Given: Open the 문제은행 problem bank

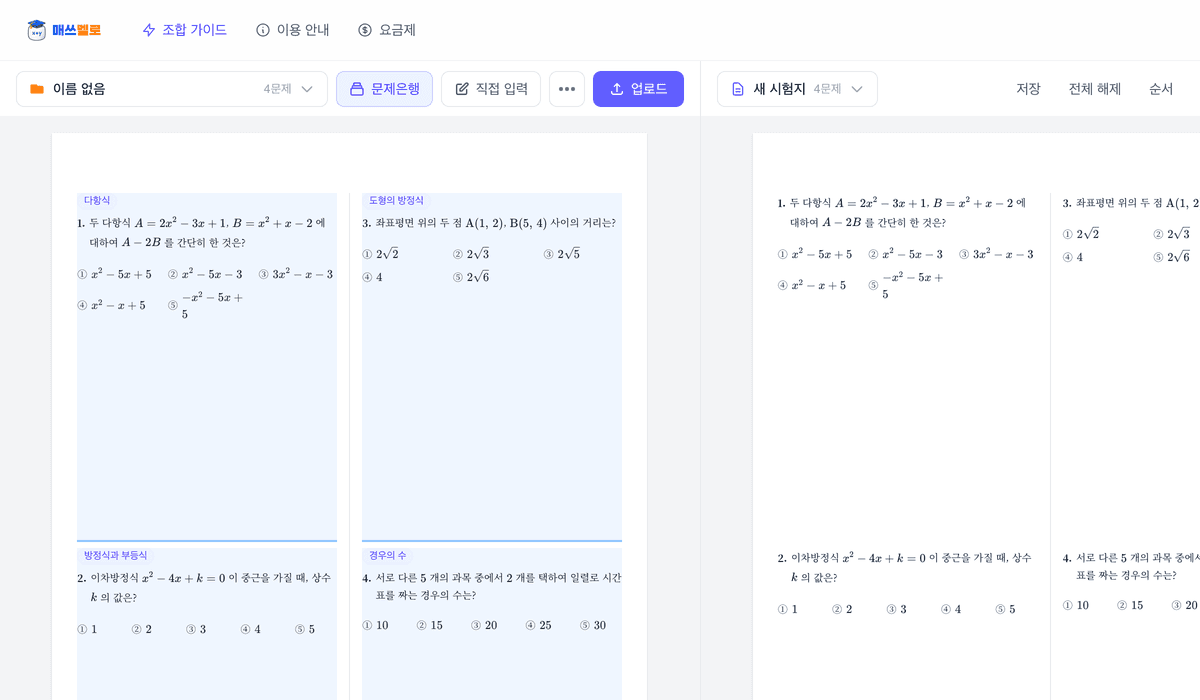Looking at the screenshot, I should click(384, 89).
